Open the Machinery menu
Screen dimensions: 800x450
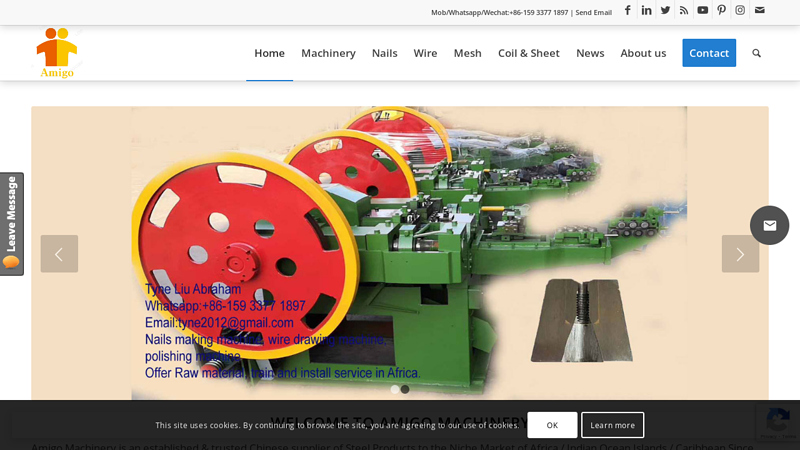tap(328, 53)
